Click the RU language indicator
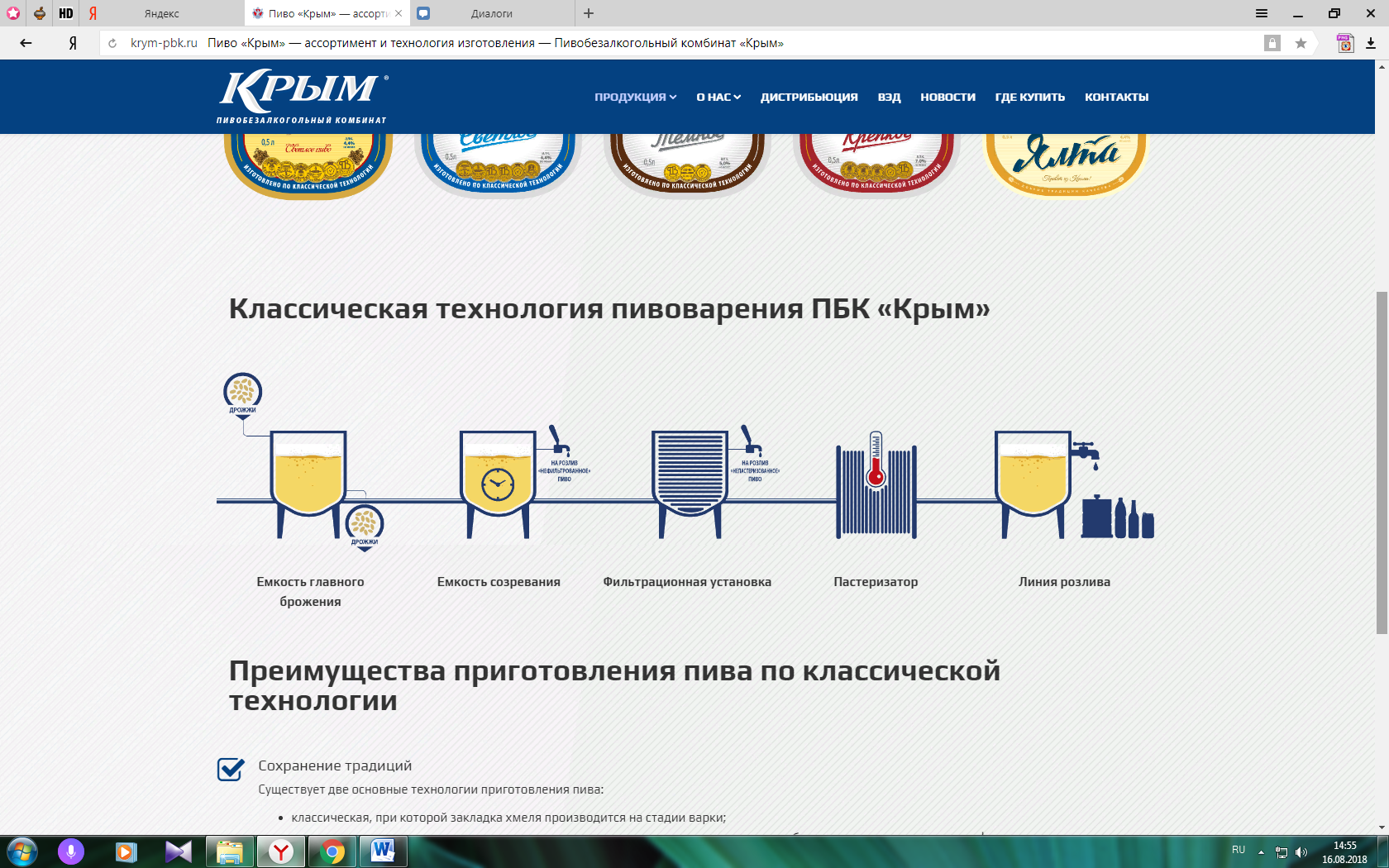Image resolution: width=1389 pixels, height=868 pixels. click(1239, 850)
